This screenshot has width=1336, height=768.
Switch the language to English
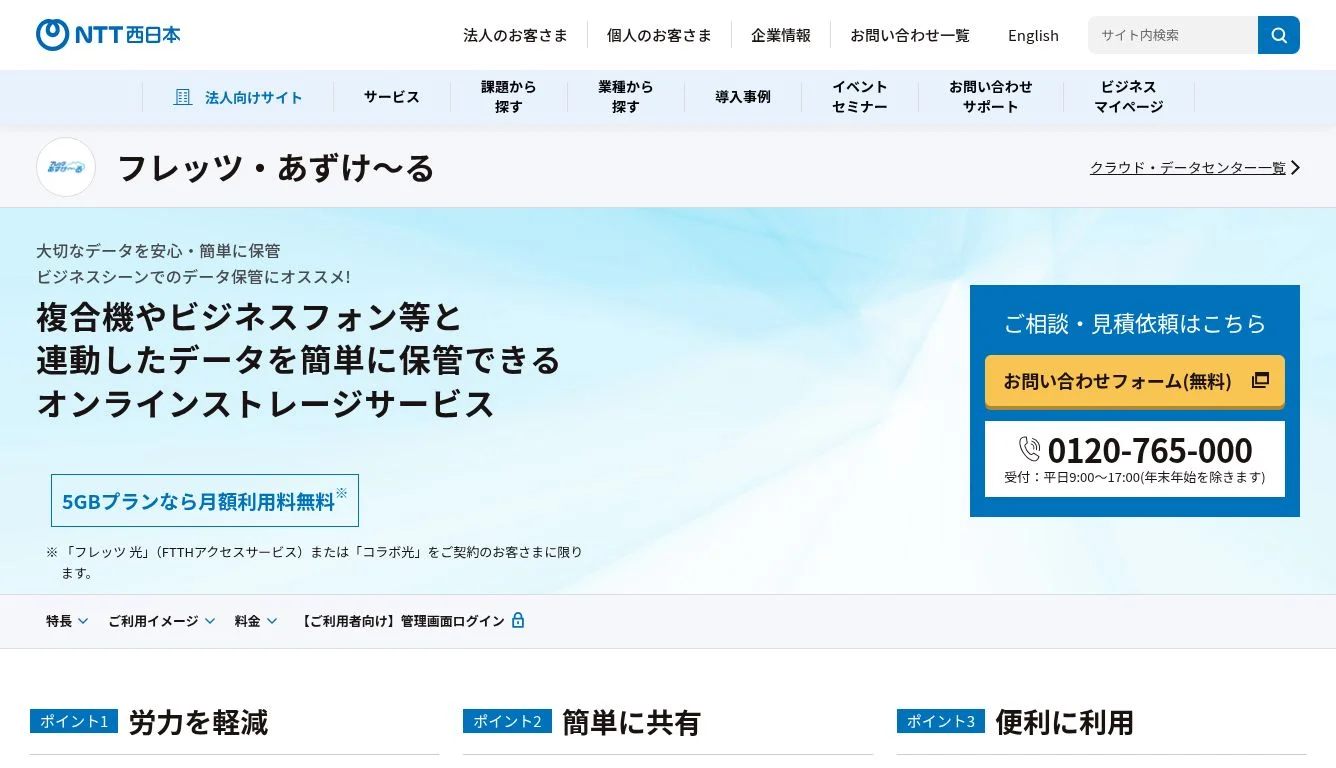pyautogui.click(x=1033, y=35)
